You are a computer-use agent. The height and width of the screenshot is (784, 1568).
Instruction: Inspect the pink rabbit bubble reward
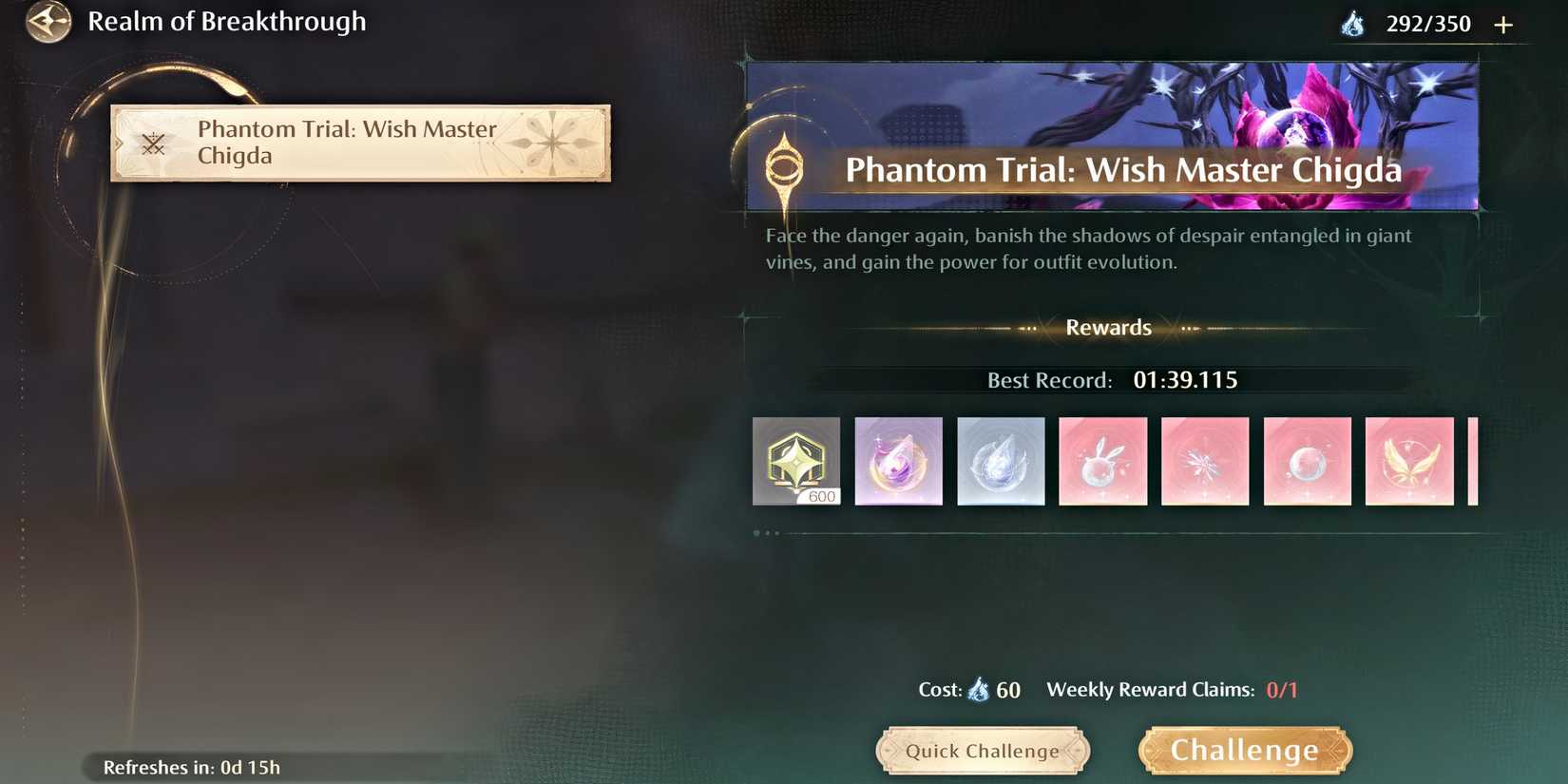coord(1103,461)
